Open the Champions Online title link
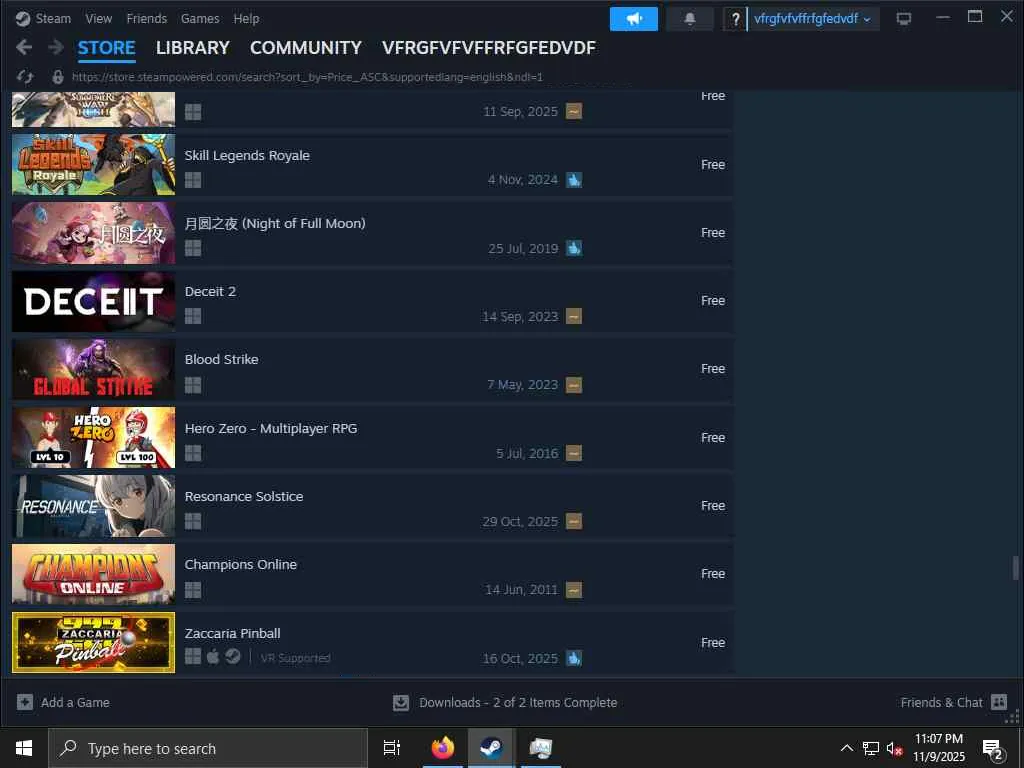 click(x=240, y=564)
